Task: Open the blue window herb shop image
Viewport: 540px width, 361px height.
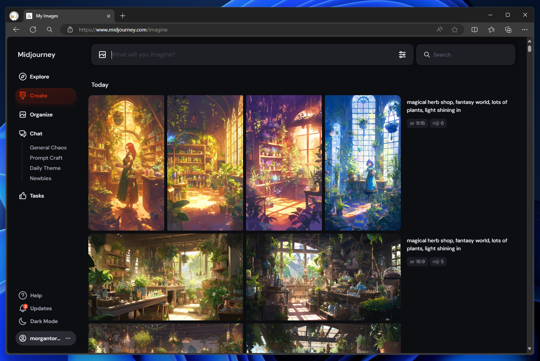Action: click(363, 163)
